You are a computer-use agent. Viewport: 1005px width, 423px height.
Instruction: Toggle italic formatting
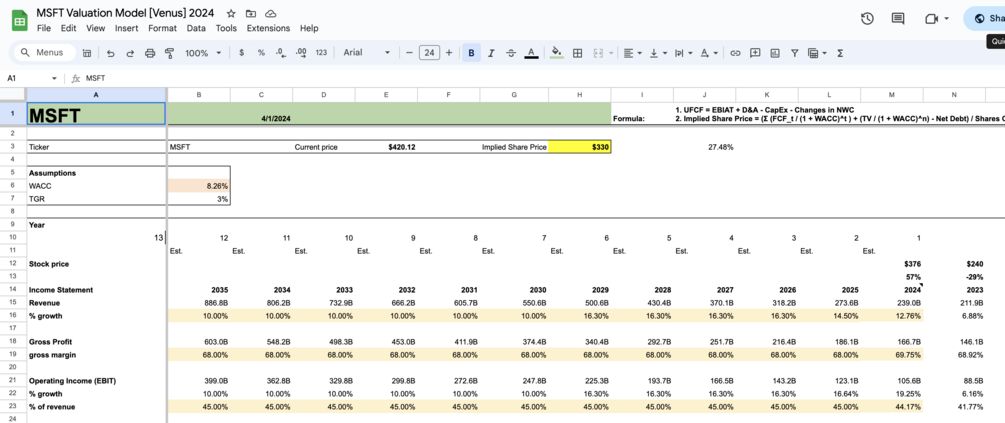coord(491,53)
